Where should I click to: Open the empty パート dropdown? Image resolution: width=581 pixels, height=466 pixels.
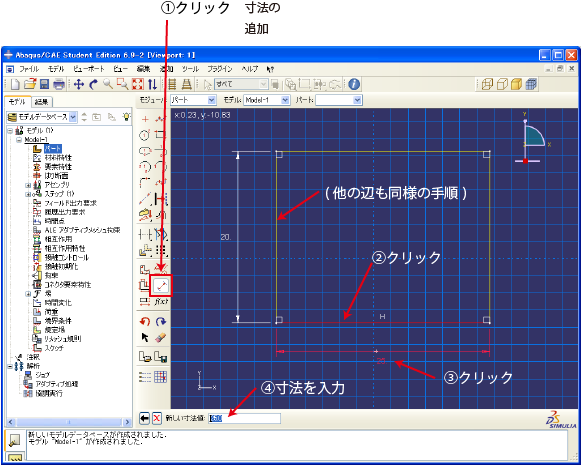click(339, 100)
